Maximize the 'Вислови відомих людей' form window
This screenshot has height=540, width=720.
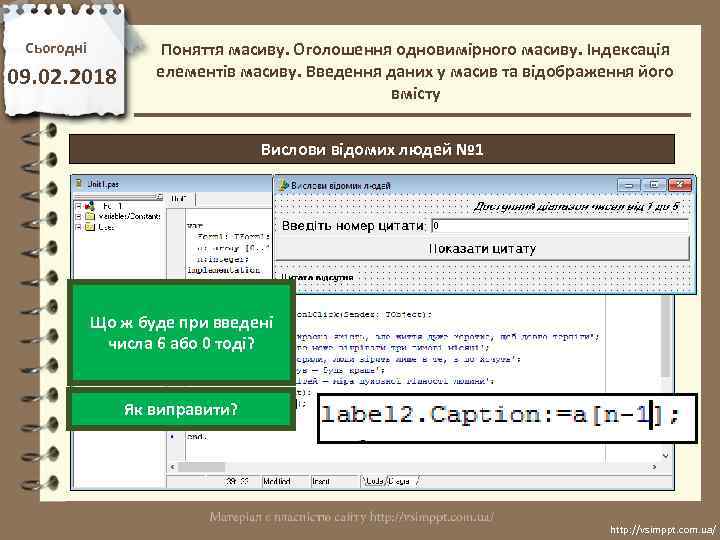coord(654,185)
